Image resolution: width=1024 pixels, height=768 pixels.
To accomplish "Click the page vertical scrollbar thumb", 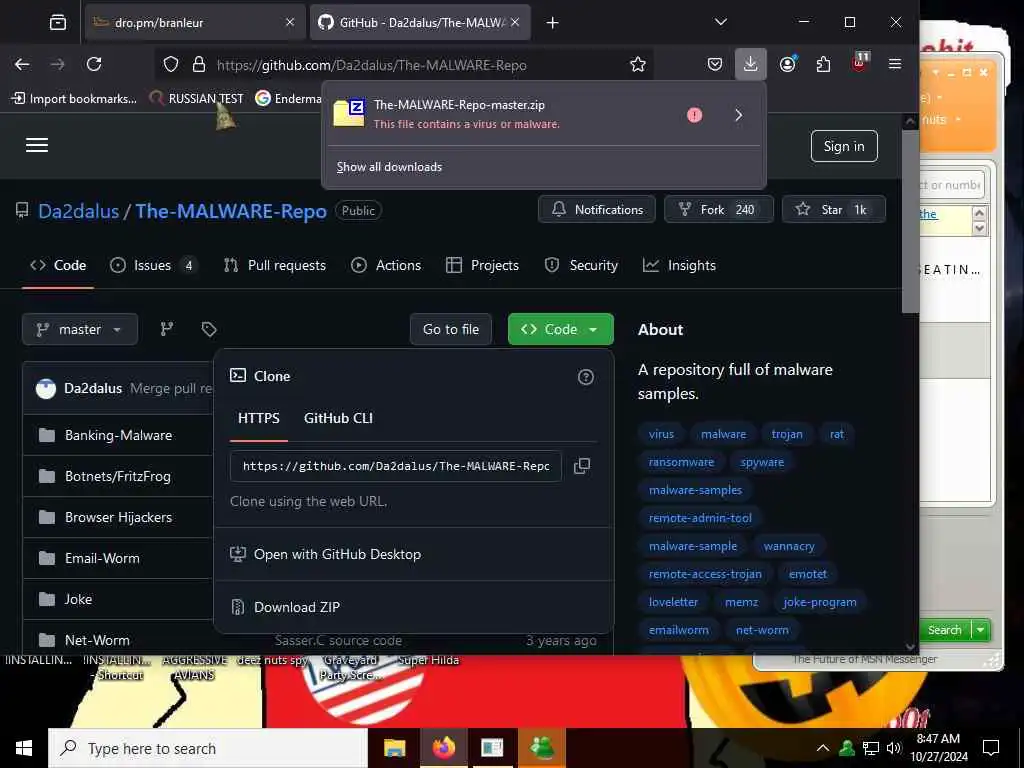I will pyautogui.click(x=910, y=221).
